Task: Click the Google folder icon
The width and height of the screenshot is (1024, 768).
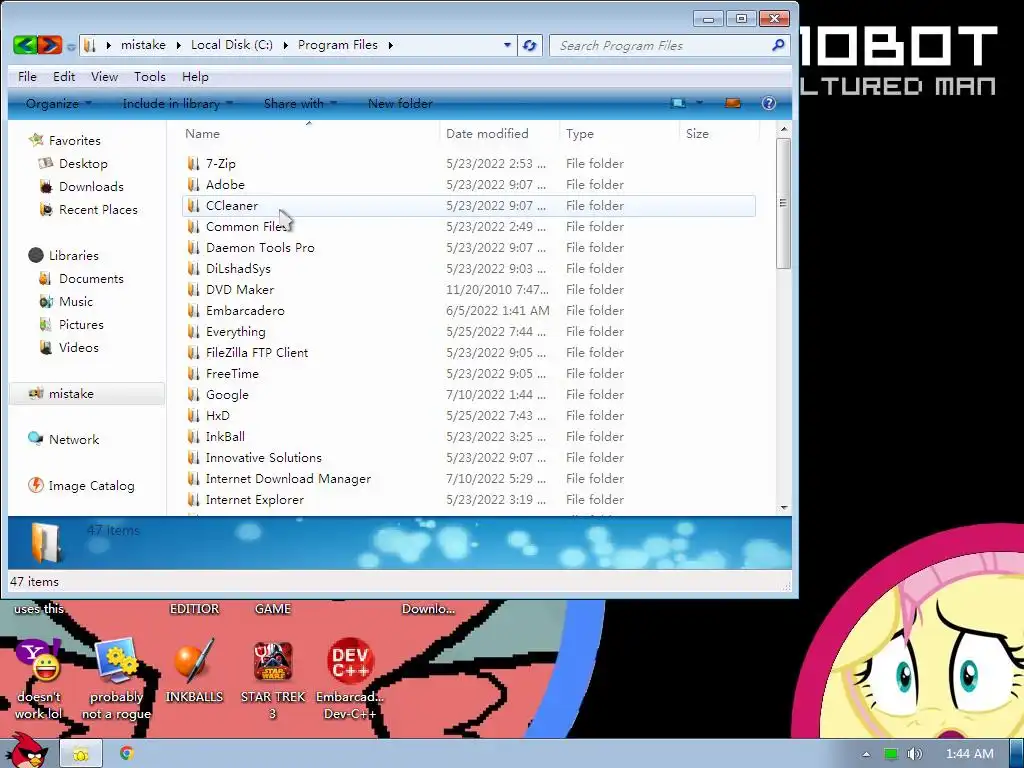Action: coord(193,394)
